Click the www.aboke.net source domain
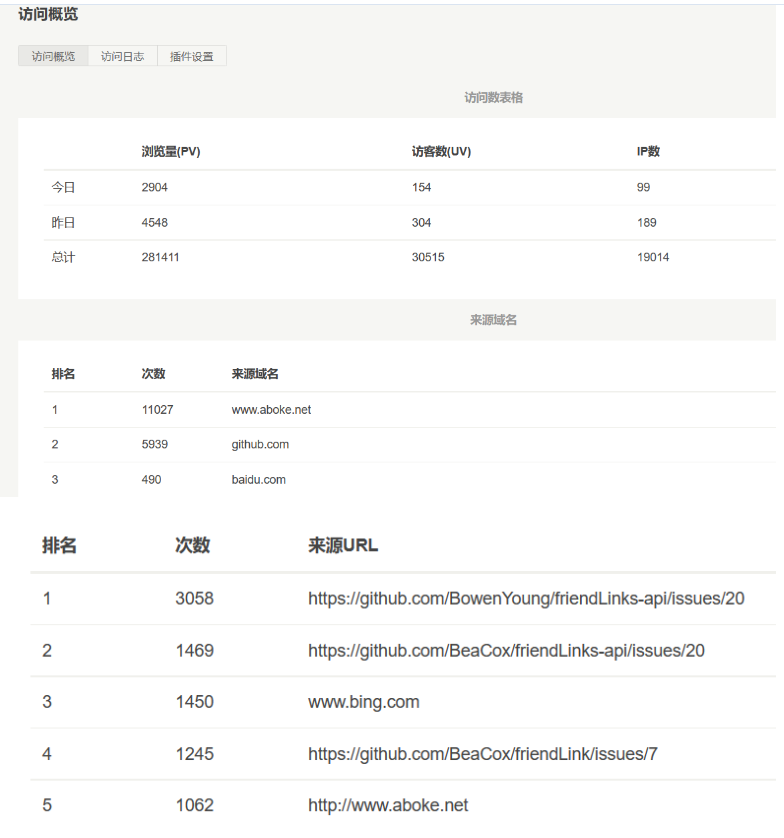 coord(271,410)
